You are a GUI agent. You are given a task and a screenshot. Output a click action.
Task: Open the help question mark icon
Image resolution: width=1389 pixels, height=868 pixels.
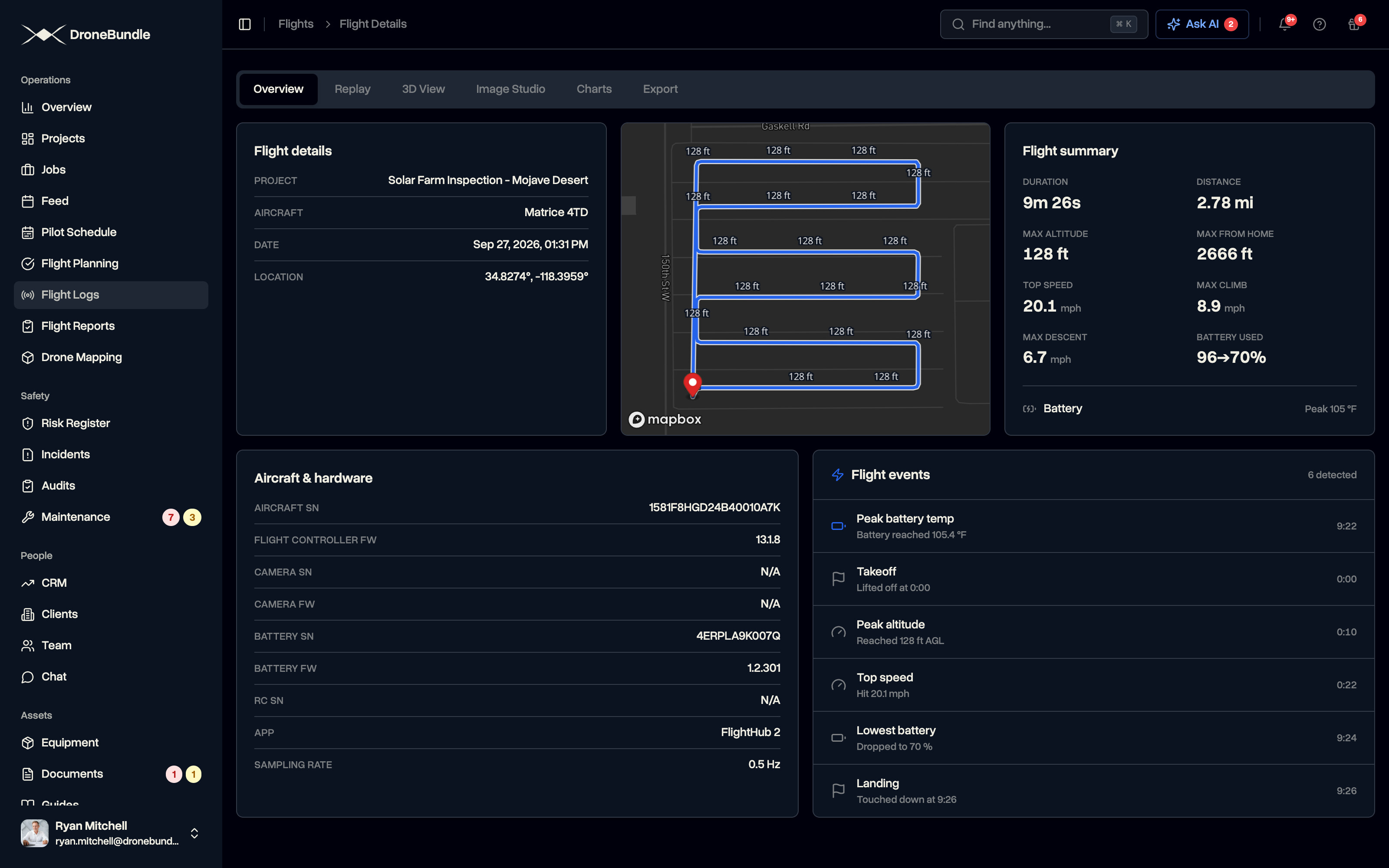tap(1319, 24)
